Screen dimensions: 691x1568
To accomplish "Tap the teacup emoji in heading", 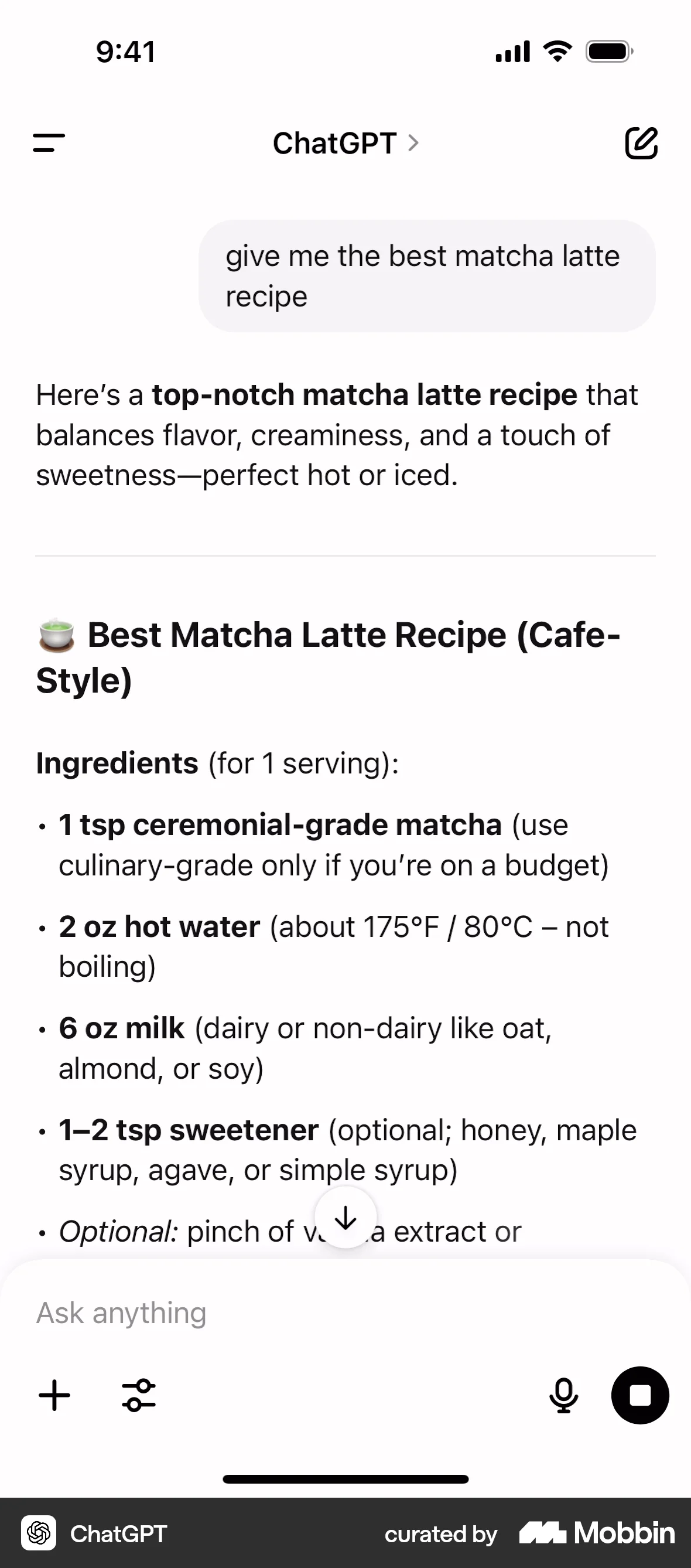I will point(57,635).
